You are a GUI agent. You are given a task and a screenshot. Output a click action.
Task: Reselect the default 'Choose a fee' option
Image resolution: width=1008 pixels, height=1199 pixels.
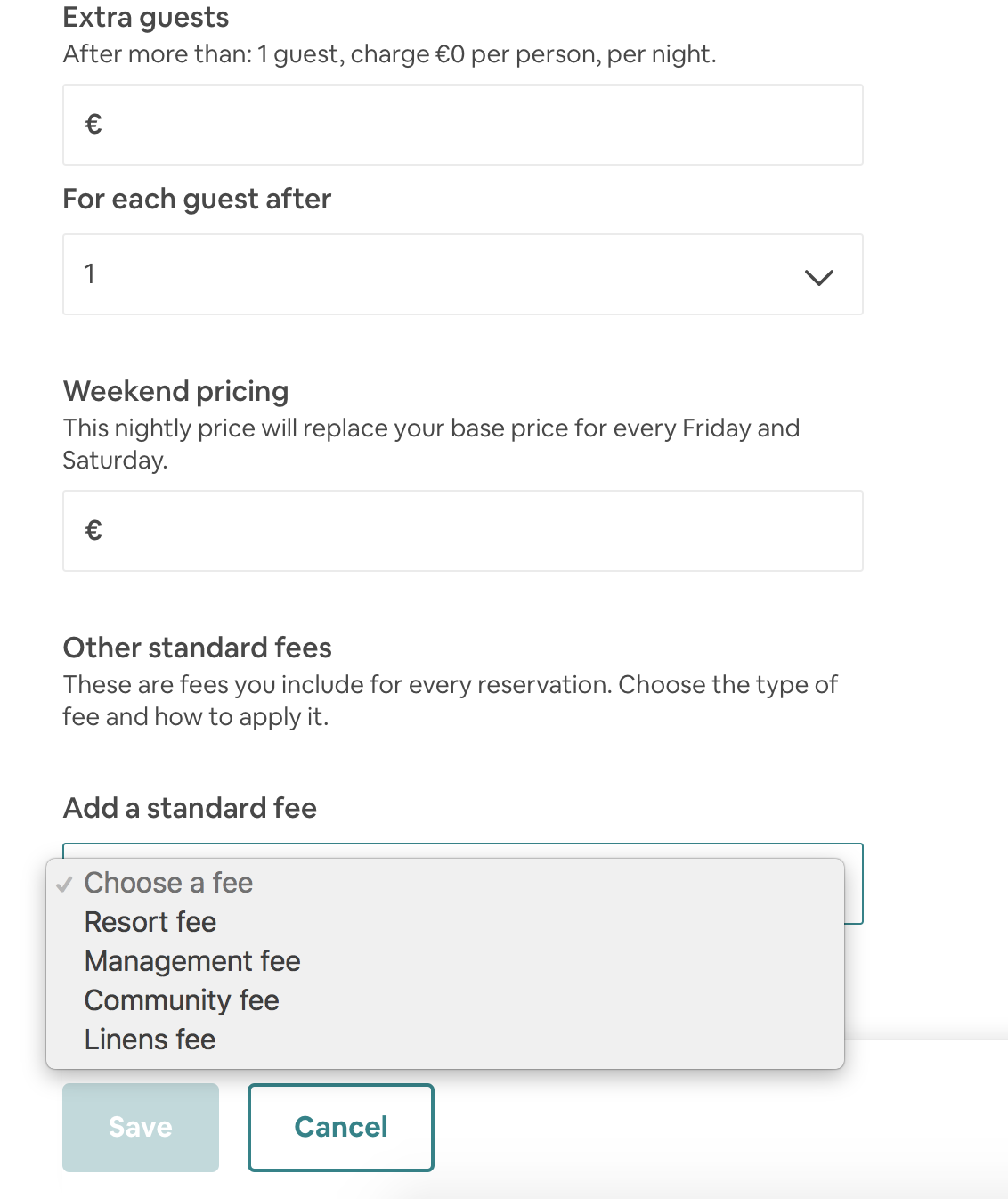coord(167,884)
